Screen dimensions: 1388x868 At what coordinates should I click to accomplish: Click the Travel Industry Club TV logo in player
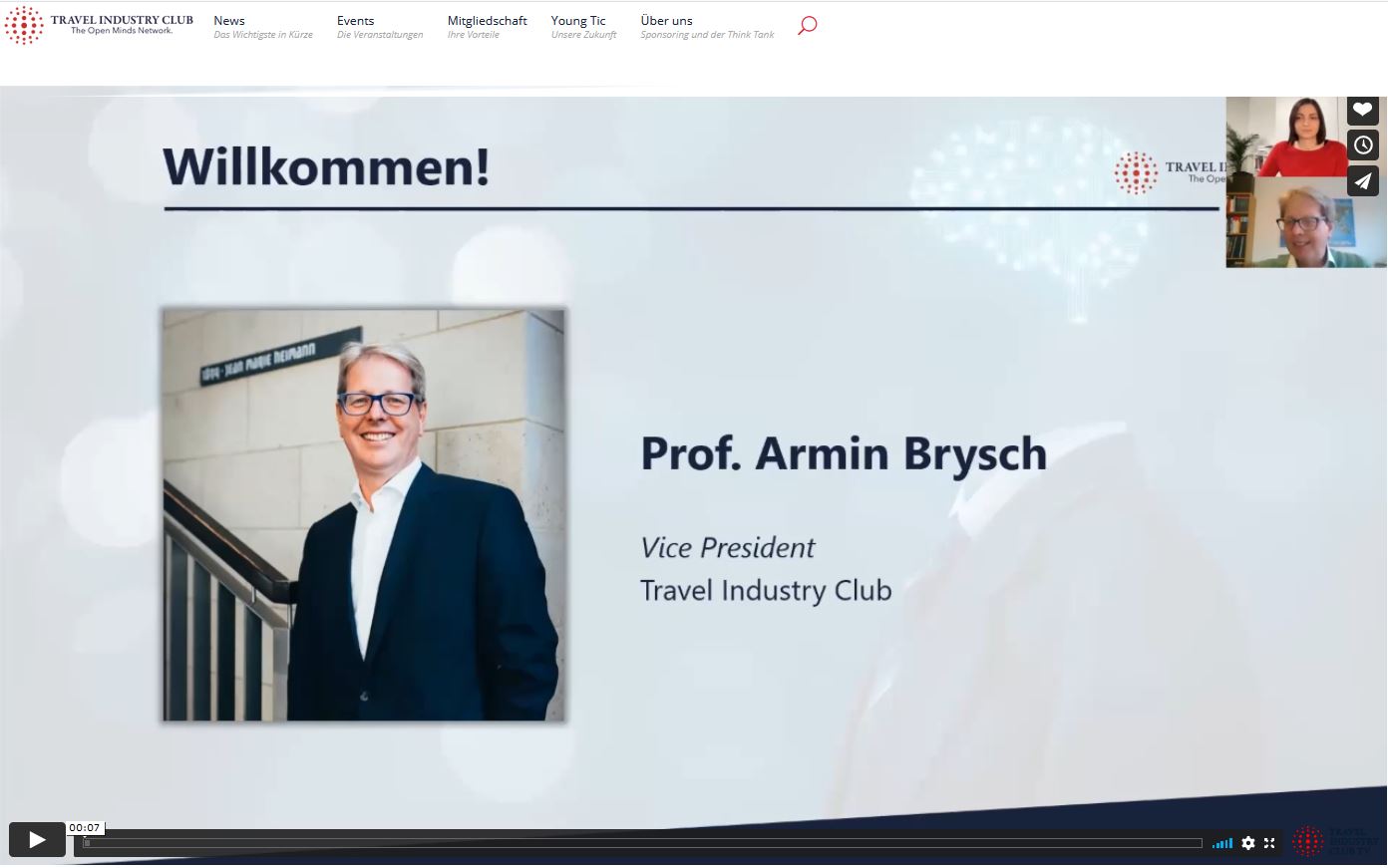tap(1335, 841)
